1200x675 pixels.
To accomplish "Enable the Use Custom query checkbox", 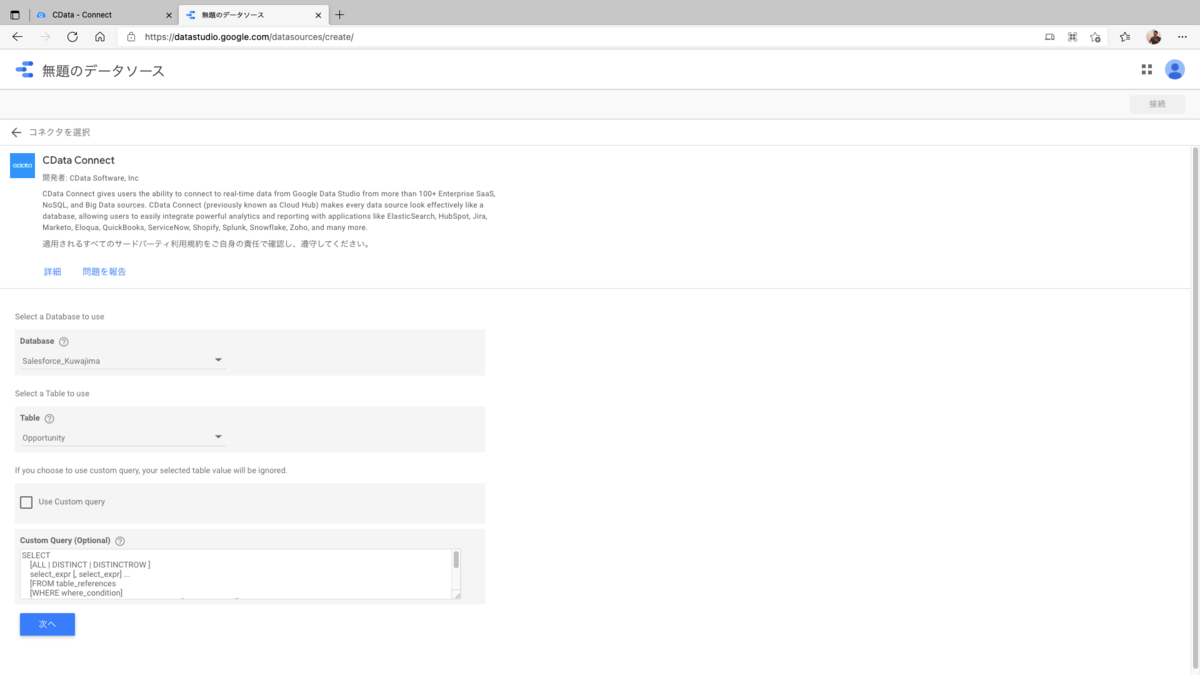I will coord(26,502).
